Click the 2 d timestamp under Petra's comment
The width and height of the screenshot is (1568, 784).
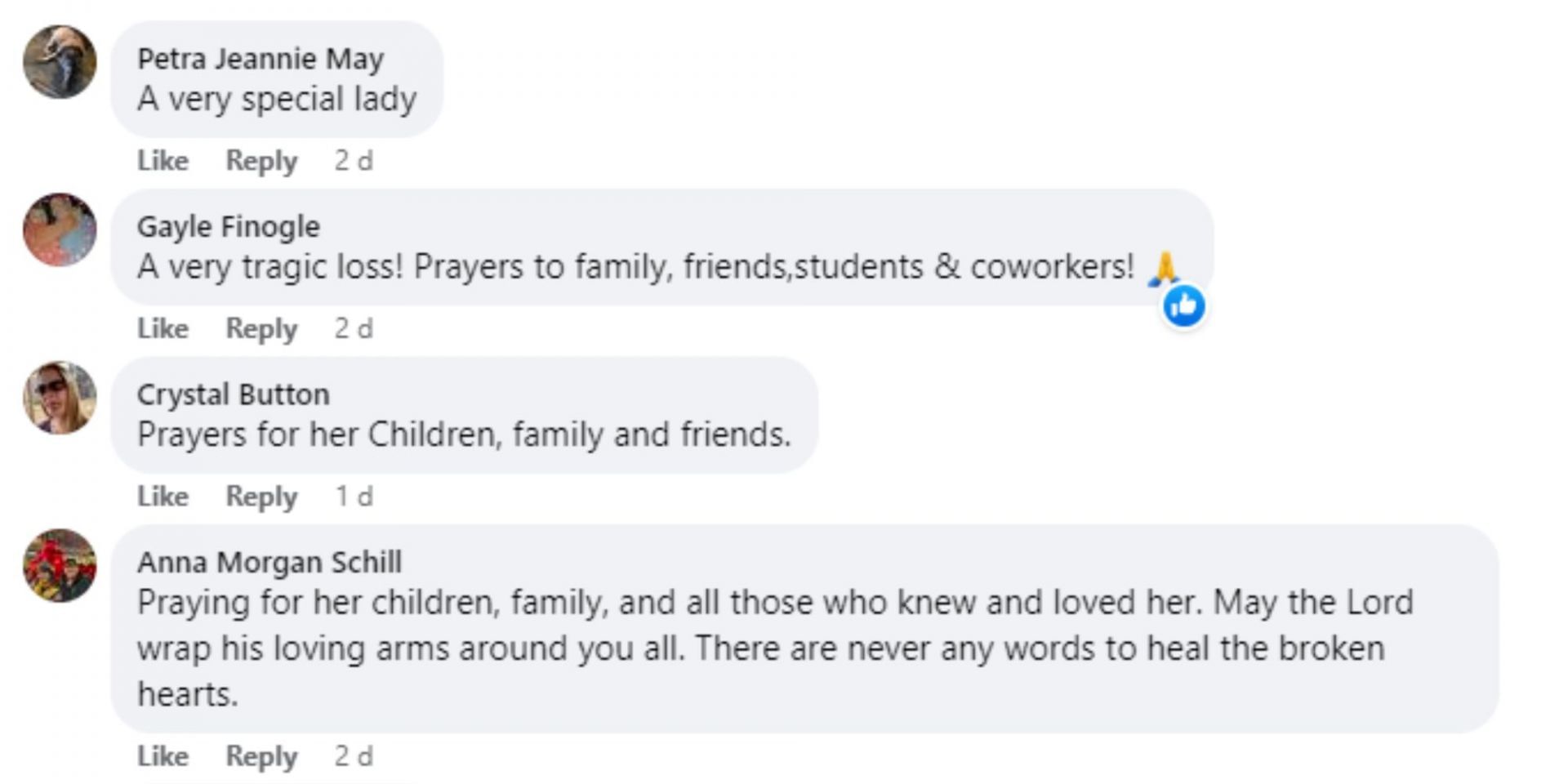click(x=354, y=161)
